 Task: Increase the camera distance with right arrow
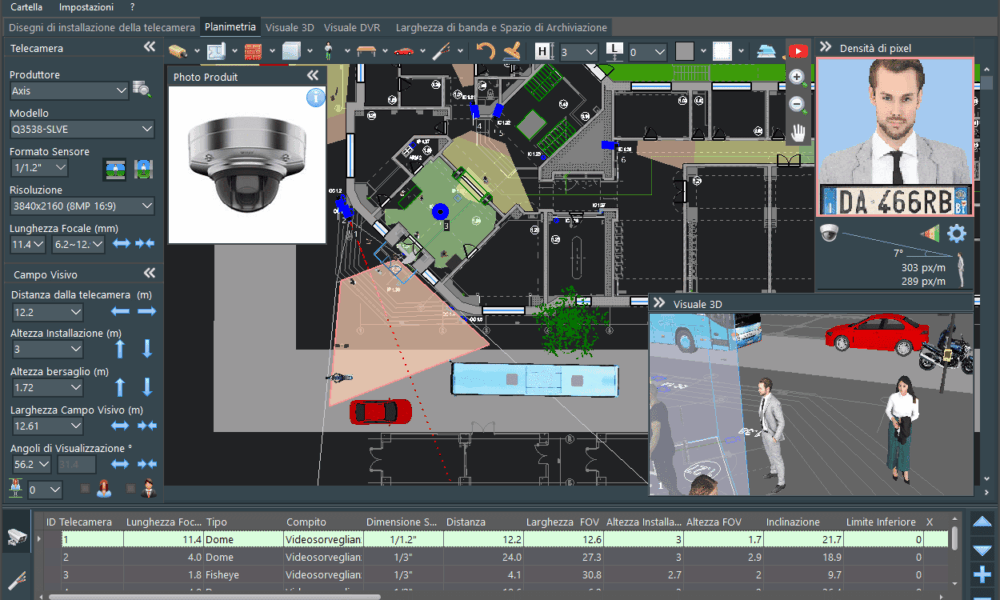147,311
